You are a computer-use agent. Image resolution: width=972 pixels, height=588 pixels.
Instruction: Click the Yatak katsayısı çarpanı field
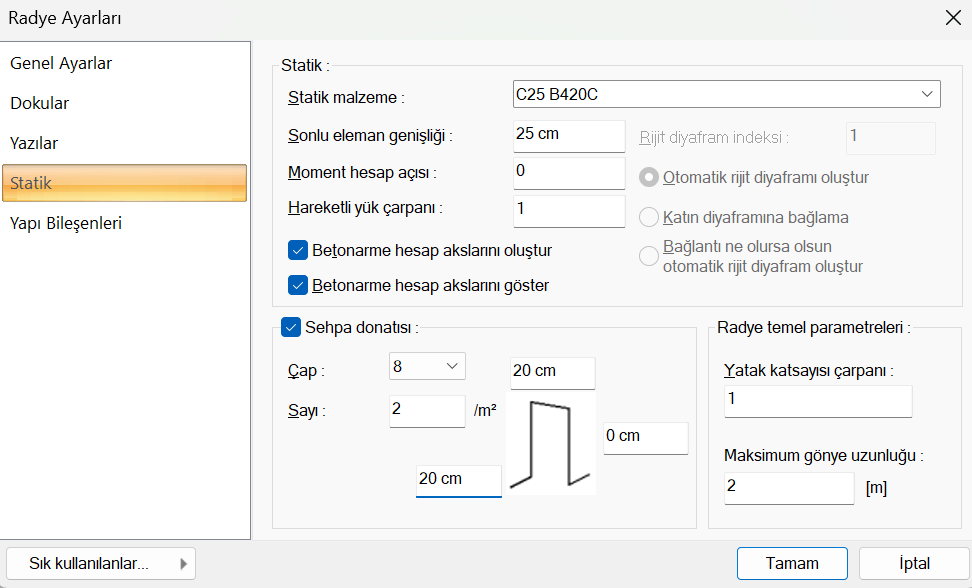(817, 399)
